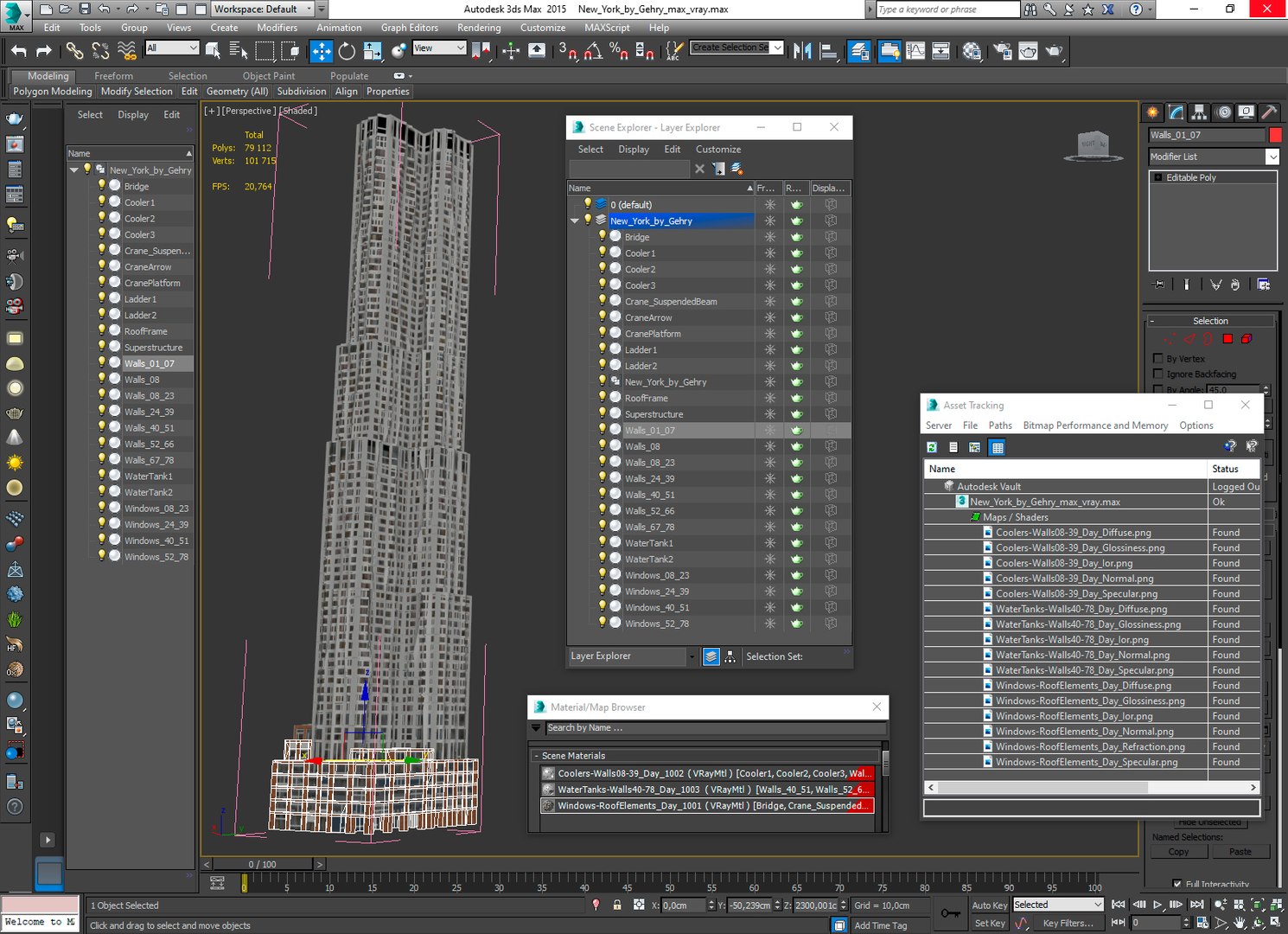The width and height of the screenshot is (1288, 934).
Task: Click the Modify Selection ribbon panel
Action: pos(137,92)
